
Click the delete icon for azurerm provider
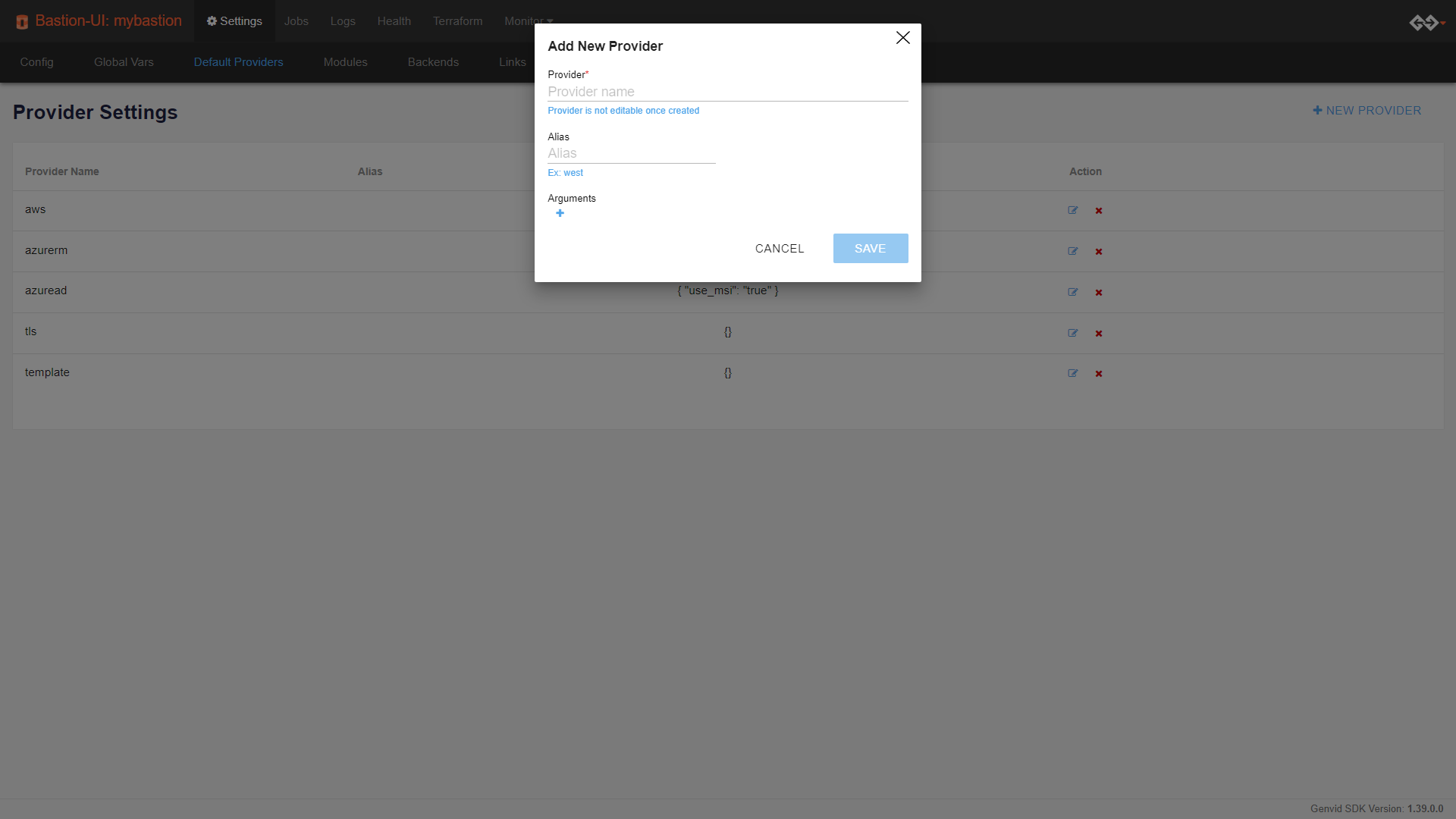(1098, 250)
